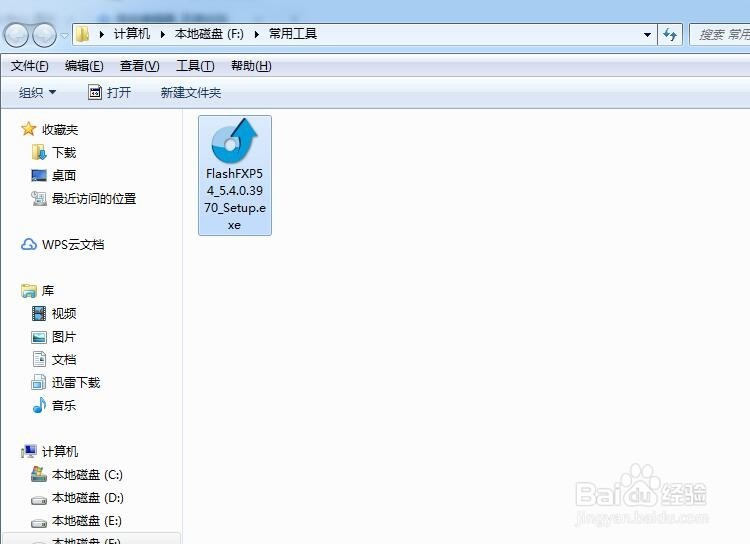Open the 视频 library

[64, 313]
